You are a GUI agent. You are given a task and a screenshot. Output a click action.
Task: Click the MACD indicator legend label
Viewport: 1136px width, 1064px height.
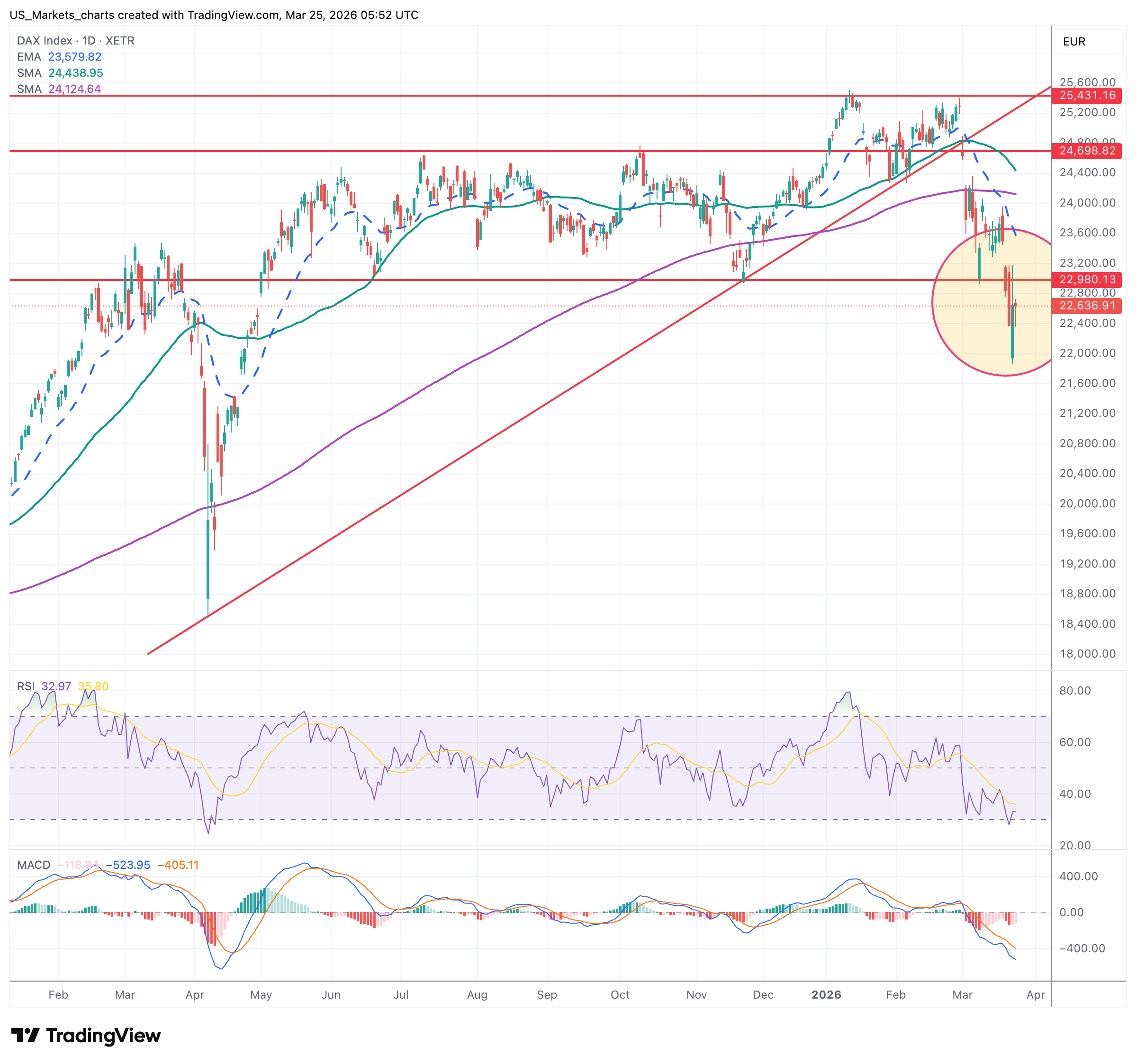[x=34, y=865]
